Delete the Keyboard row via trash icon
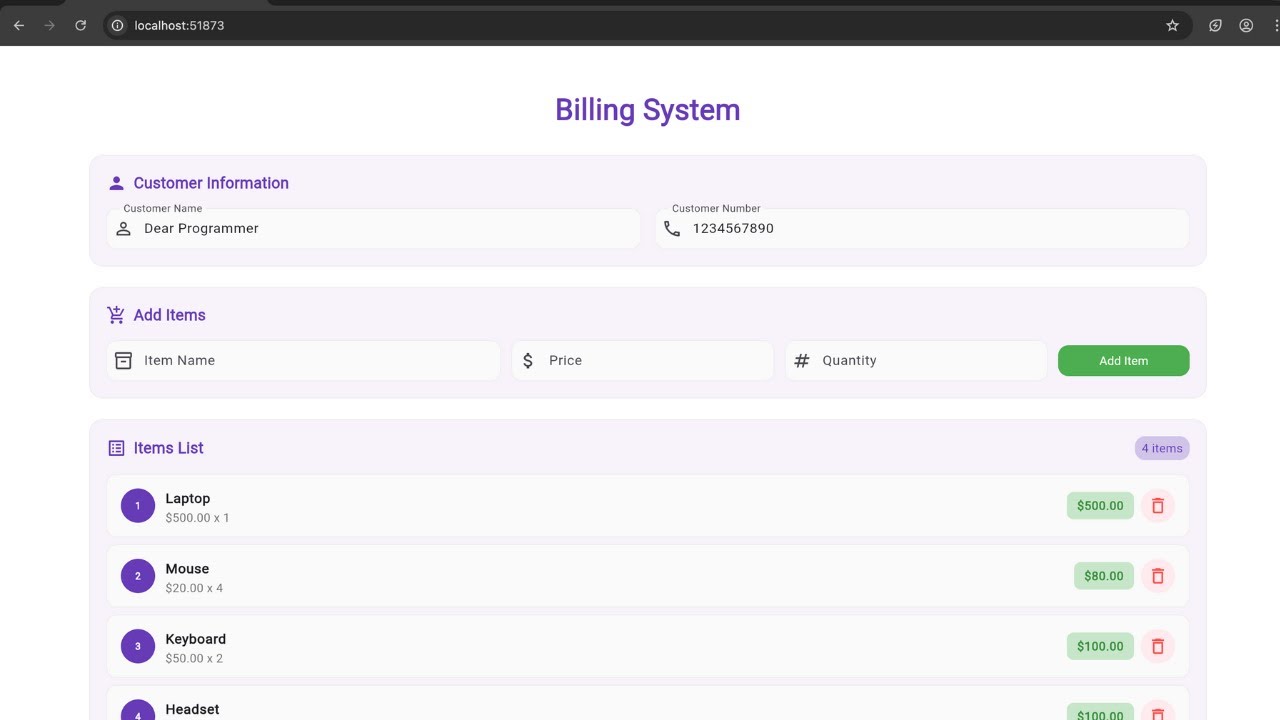 (1158, 646)
